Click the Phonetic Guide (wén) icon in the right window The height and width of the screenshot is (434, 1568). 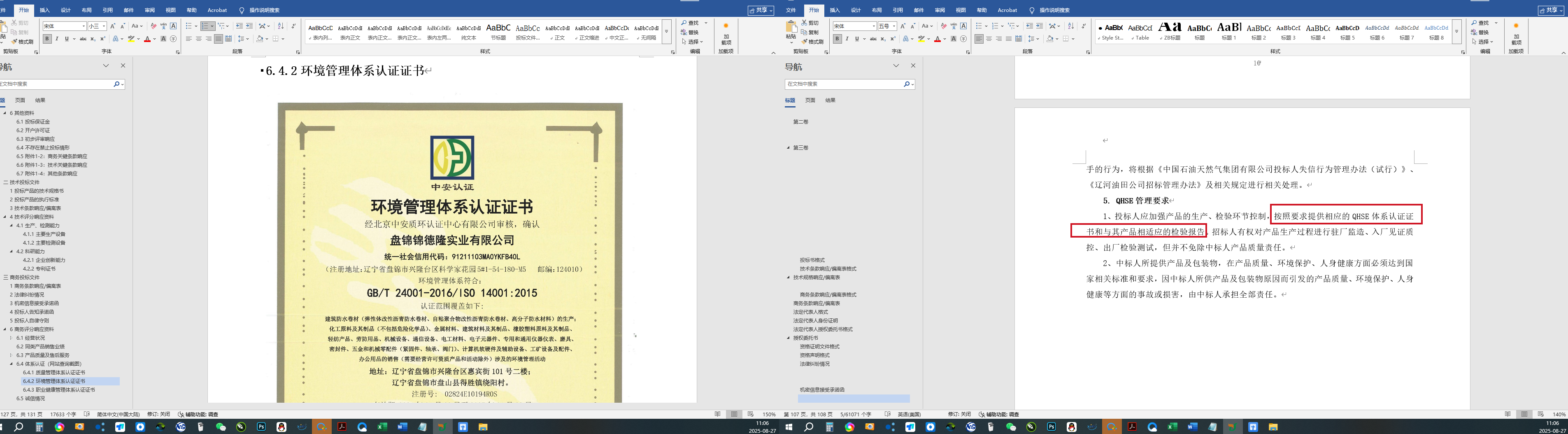pos(953,26)
